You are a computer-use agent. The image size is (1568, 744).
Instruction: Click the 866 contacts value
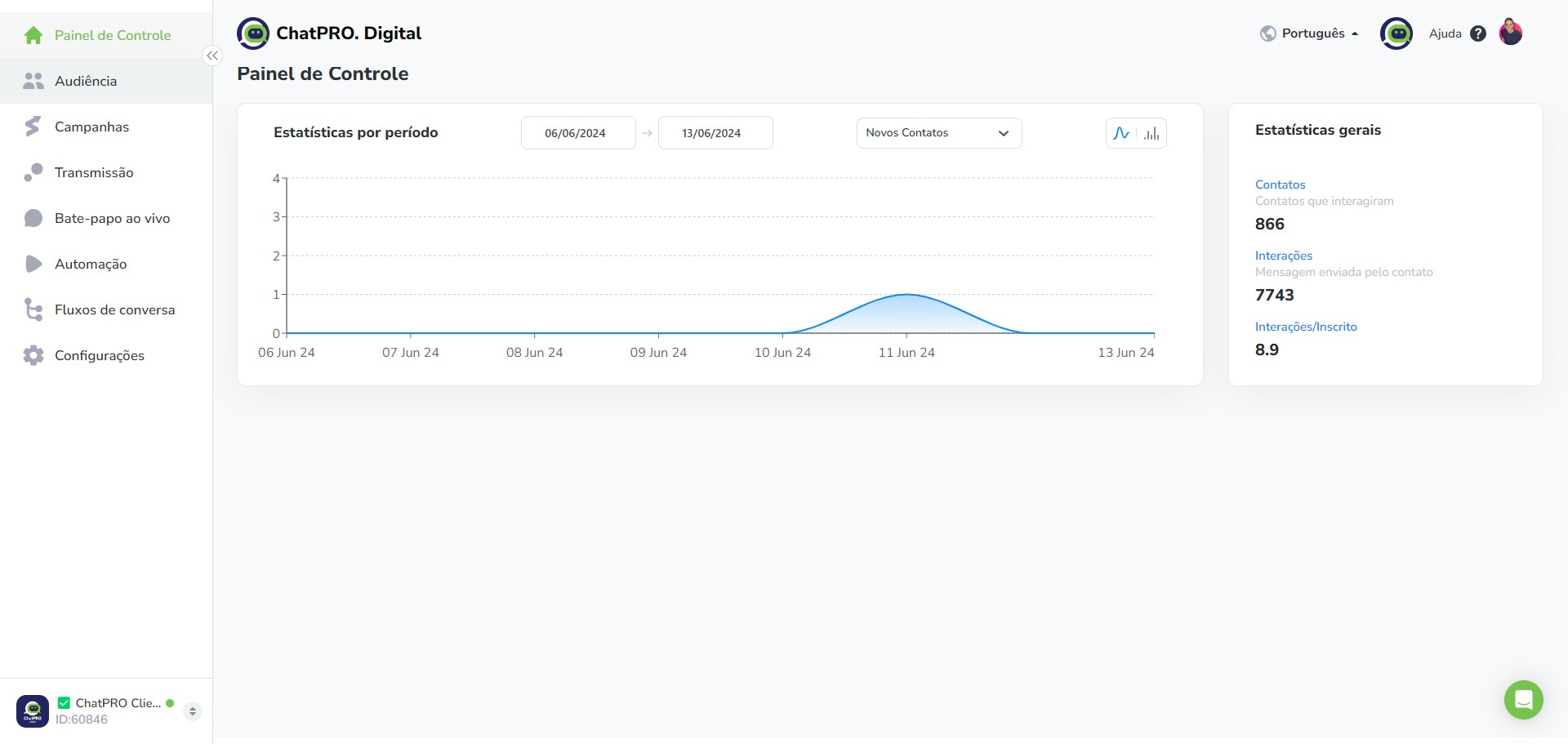coord(1270,224)
